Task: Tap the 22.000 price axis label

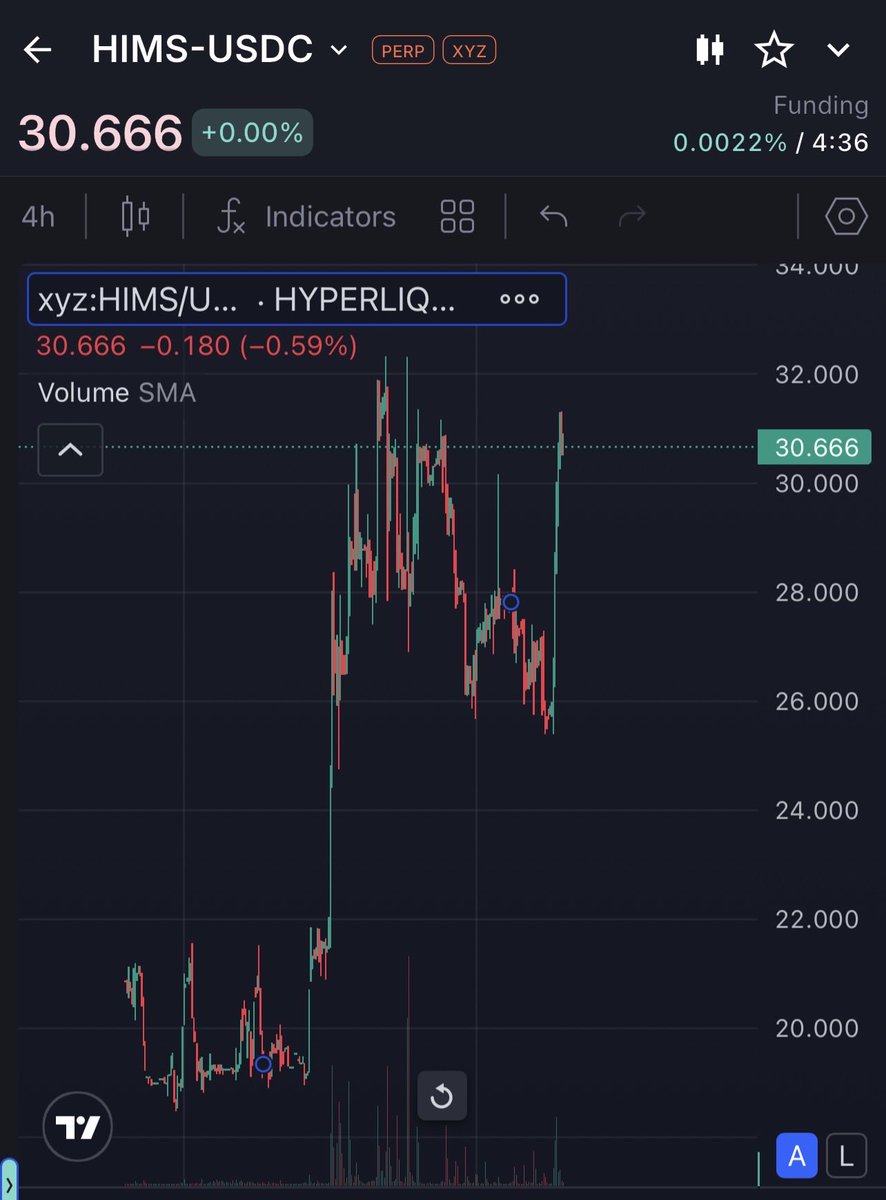Action: pos(817,919)
